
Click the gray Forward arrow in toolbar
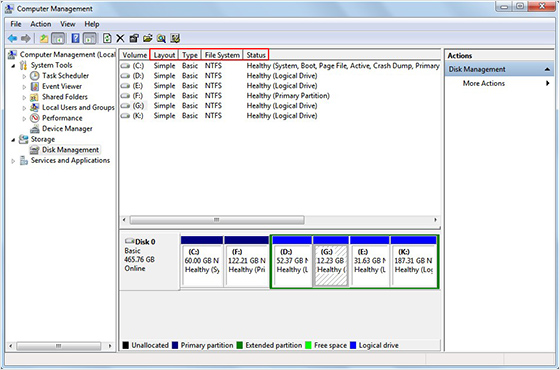26,38
